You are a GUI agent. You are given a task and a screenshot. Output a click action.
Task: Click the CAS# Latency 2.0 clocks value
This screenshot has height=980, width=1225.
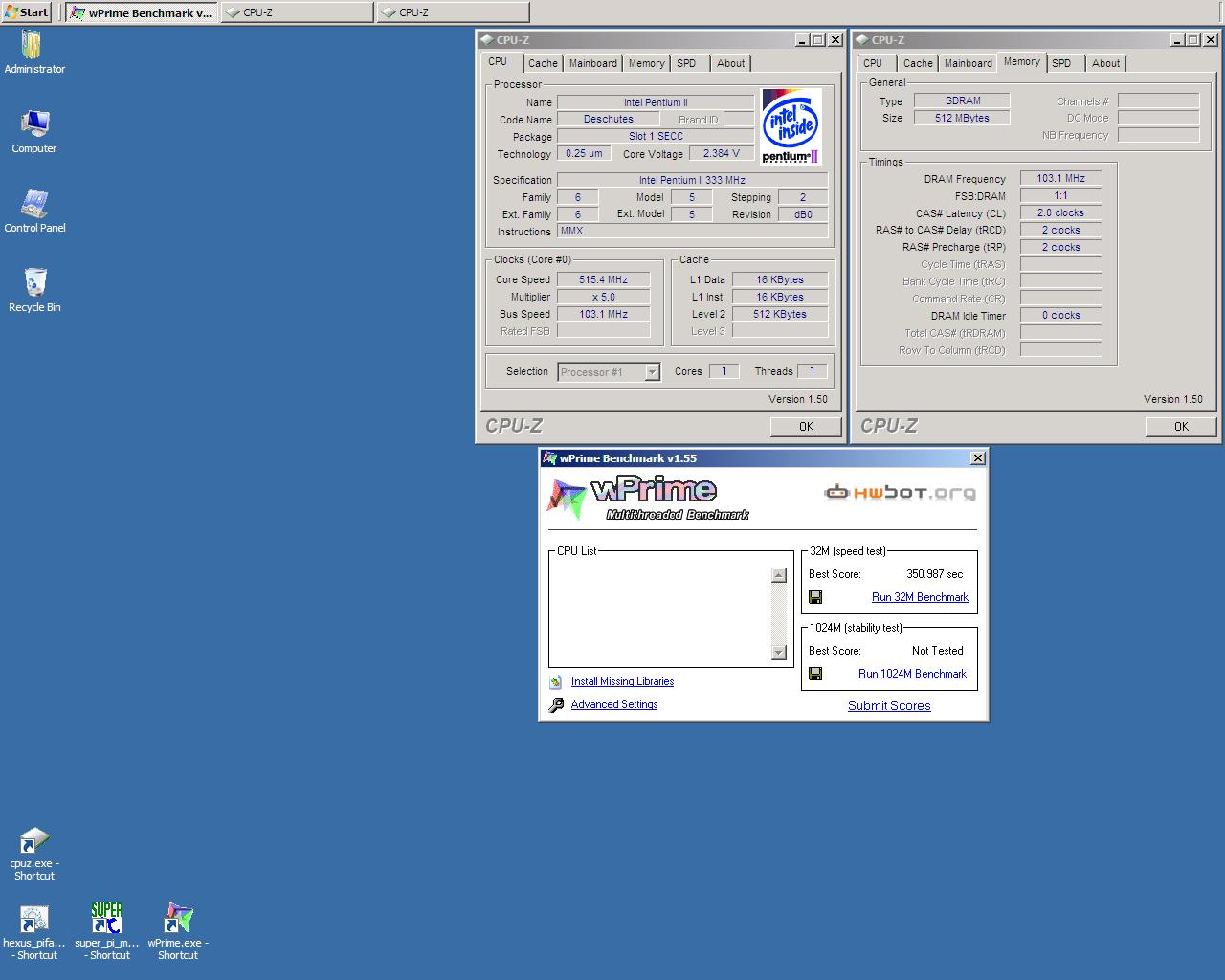tap(1060, 212)
